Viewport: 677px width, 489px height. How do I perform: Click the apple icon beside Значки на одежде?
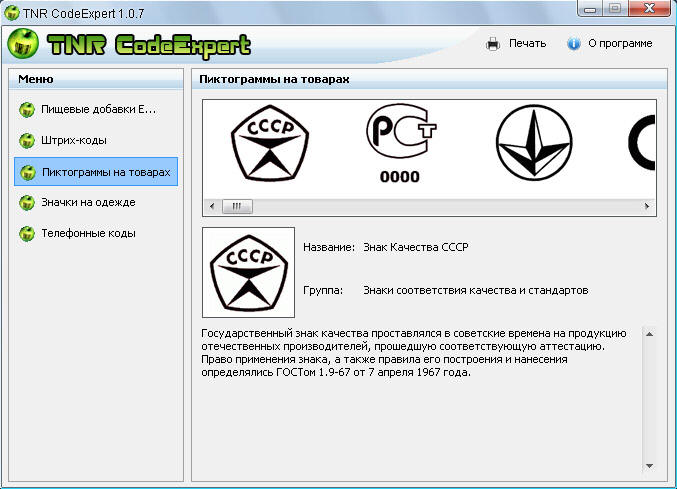click(27, 203)
